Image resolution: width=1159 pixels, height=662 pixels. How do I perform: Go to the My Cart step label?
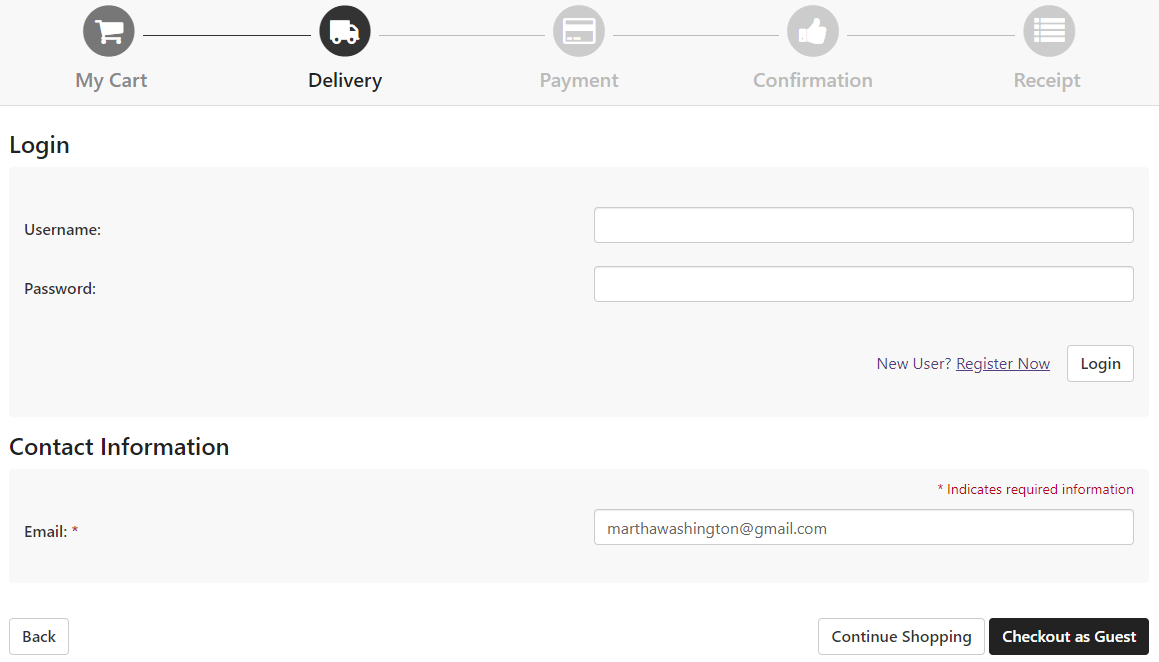(x=111, y=81)
